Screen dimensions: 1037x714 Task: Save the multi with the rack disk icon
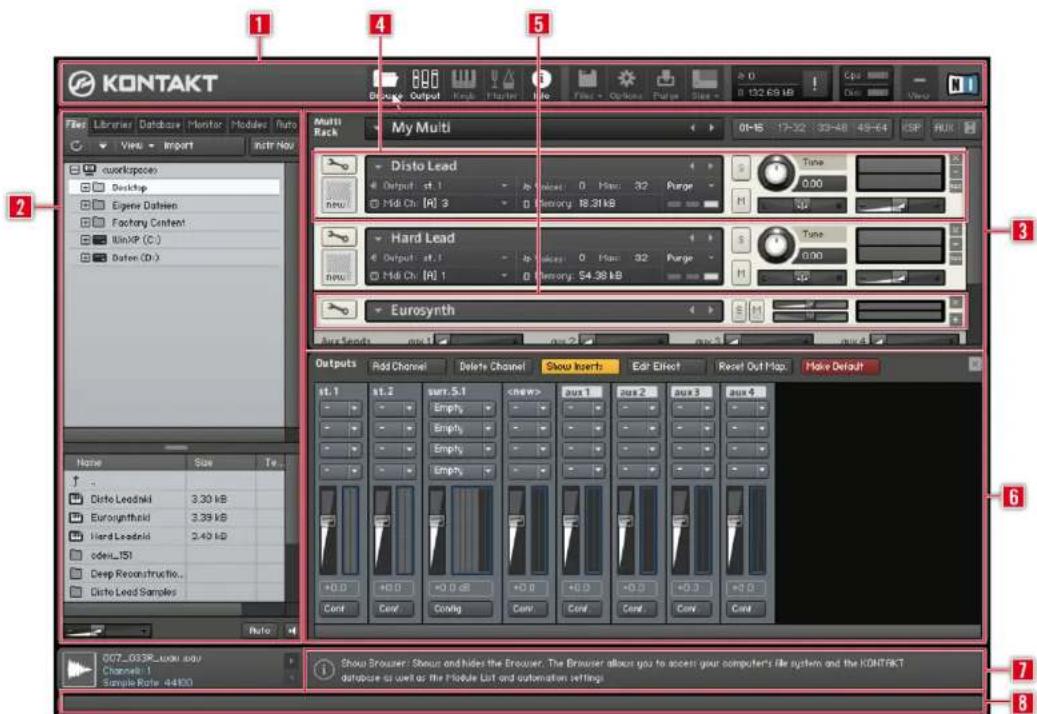pos(970,128)
